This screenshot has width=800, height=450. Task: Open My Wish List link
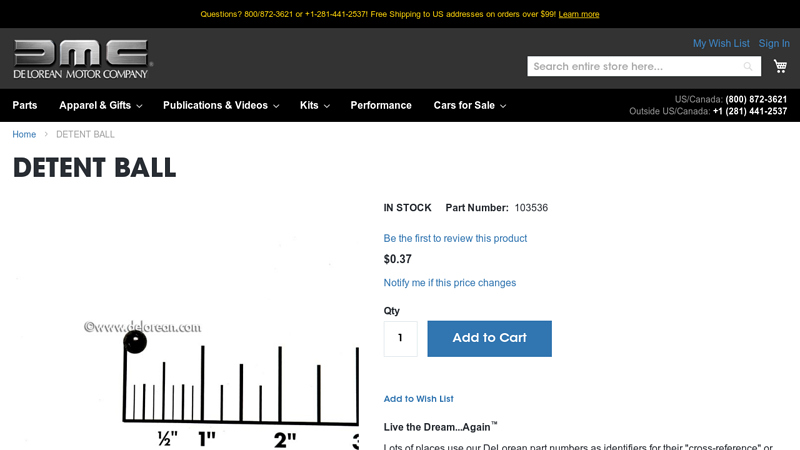[x=721, y=43]
